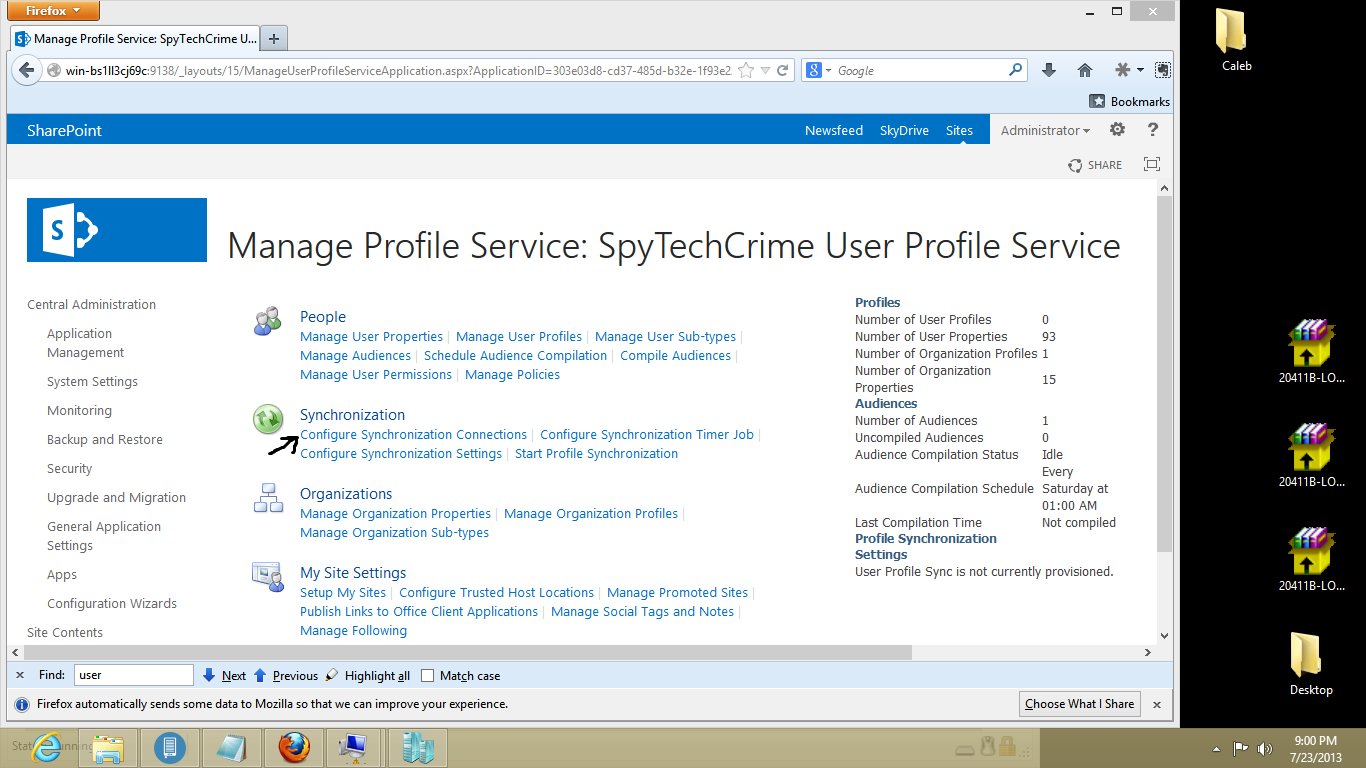Expand the Administrator user menu

[1045, 130]
